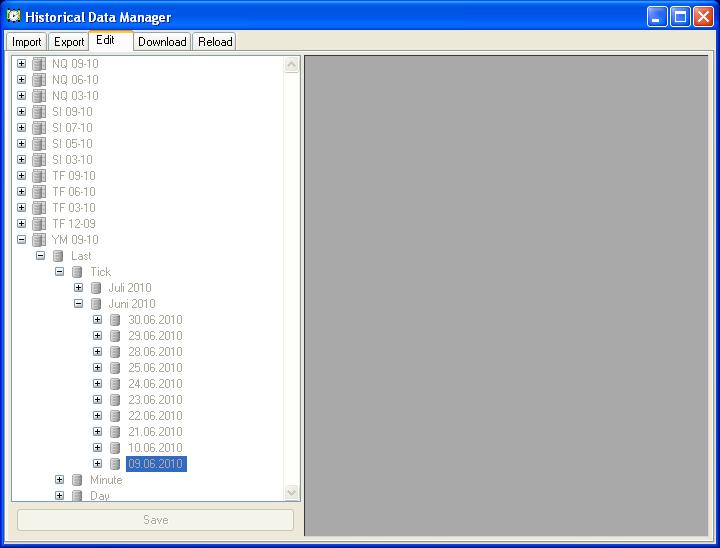720x548 pixels.
Task: Expand the SI 09-10 node
Action: (x=22, y=112)
